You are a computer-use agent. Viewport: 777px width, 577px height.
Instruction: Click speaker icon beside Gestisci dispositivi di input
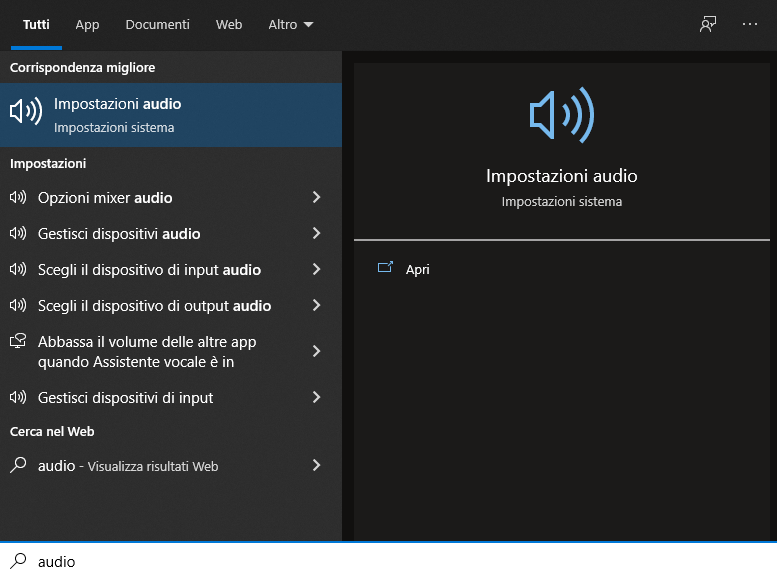click(18, 397)
